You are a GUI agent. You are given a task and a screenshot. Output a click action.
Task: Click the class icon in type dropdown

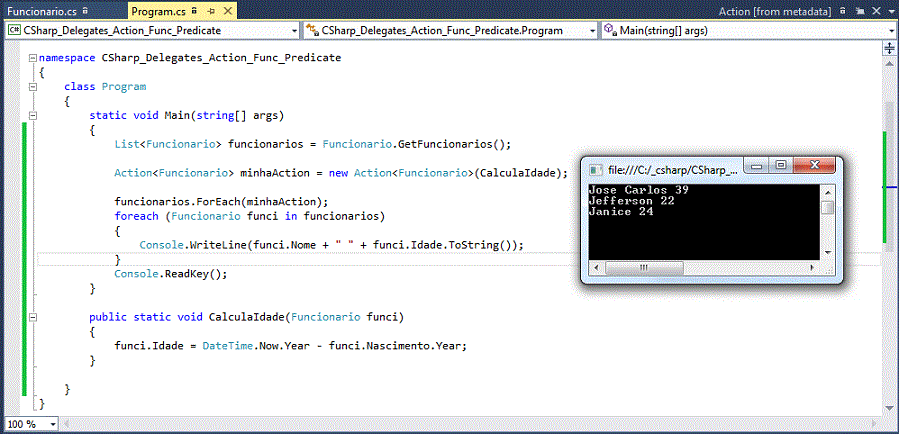click(312, 30)
